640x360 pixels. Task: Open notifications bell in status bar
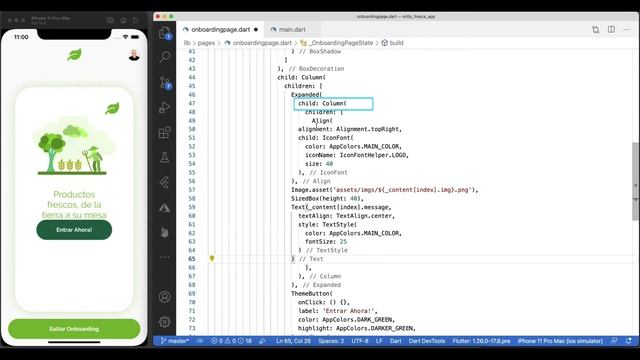click(629, 341)
